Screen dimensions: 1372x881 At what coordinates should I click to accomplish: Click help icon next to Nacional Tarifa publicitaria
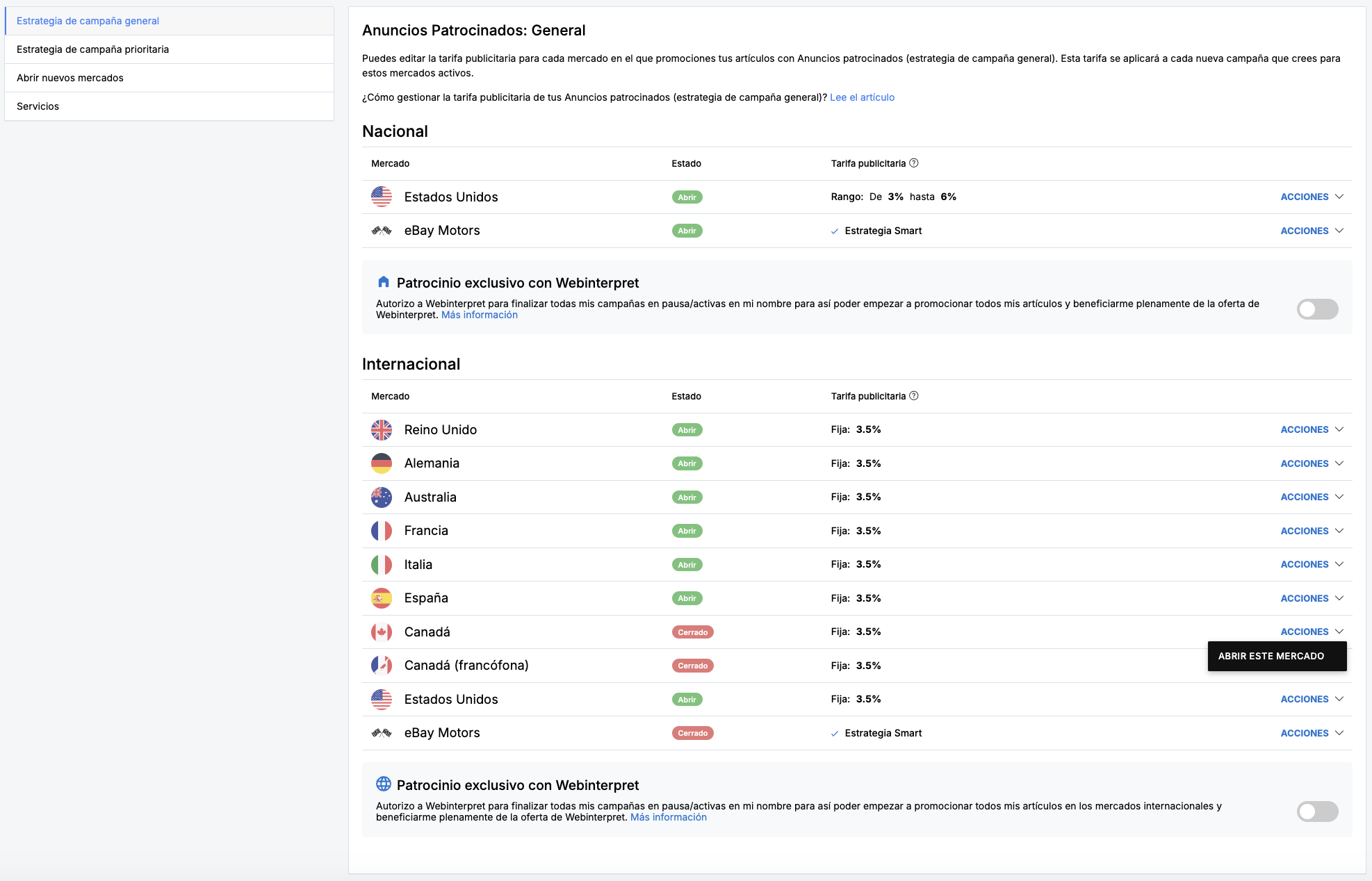[914, 163]
